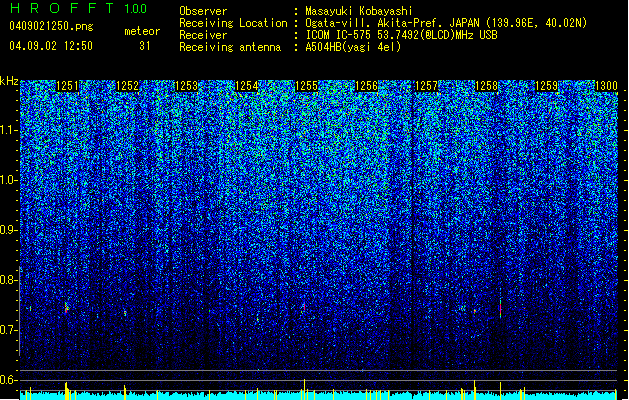The image size is (629, 400).
Task: Click the meteor echo below 1252 label
Action: (125, 313)
